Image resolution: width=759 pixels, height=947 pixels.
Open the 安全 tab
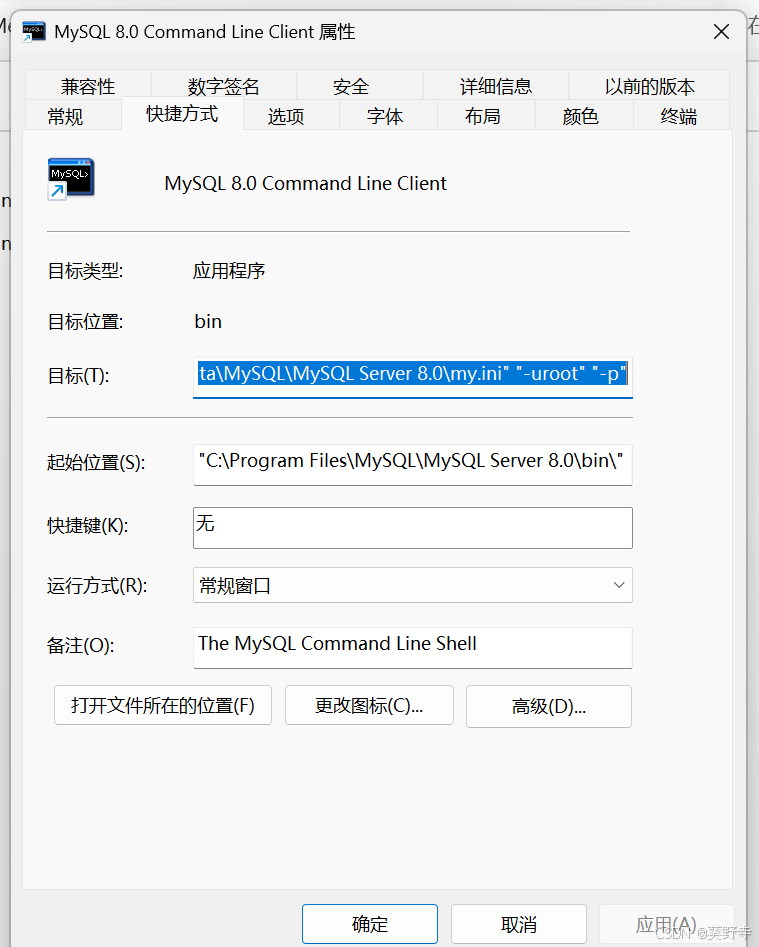coord(351,86)
